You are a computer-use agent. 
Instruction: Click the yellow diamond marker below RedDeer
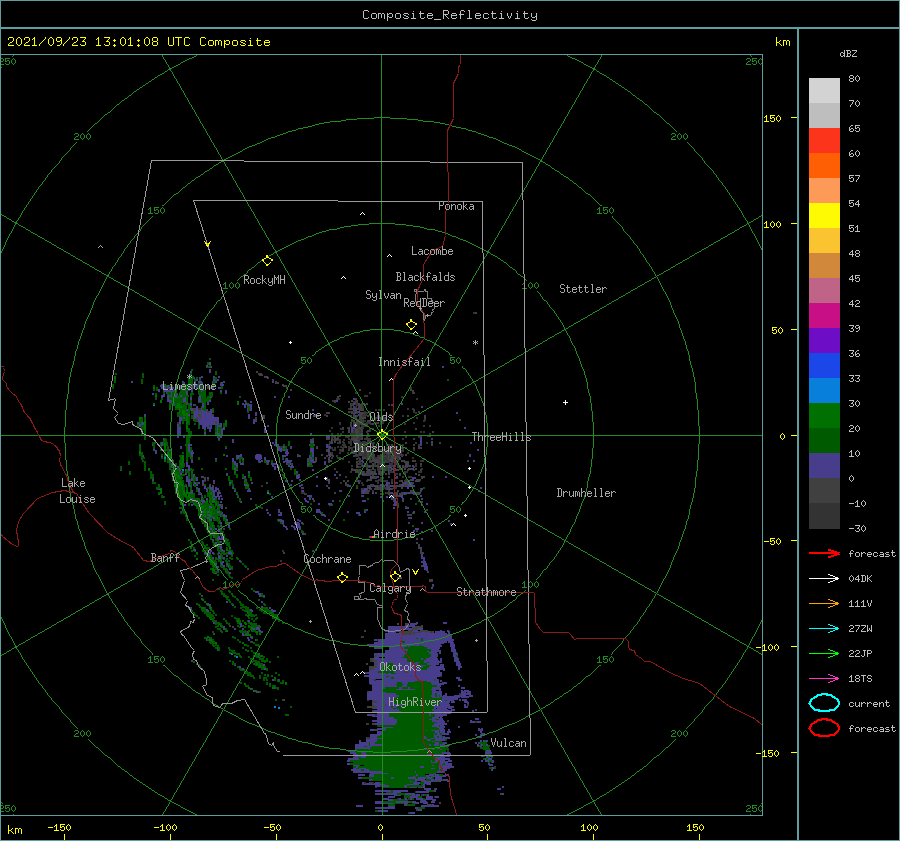pyautogui.click(x=411, y=324)
